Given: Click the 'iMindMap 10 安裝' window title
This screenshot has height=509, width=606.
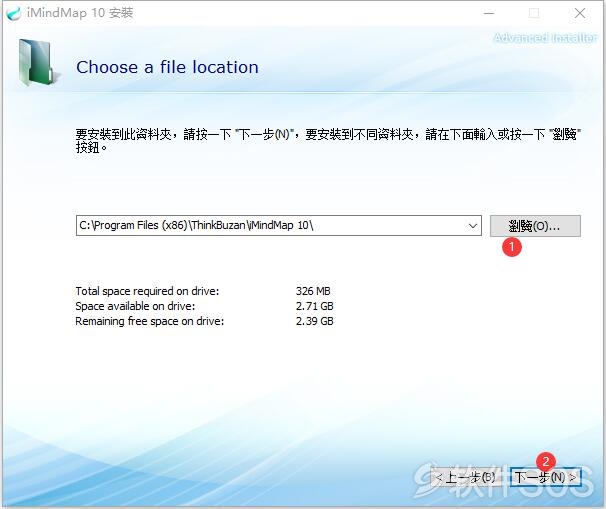Looking at the screenshot, I should pos(80,13).
